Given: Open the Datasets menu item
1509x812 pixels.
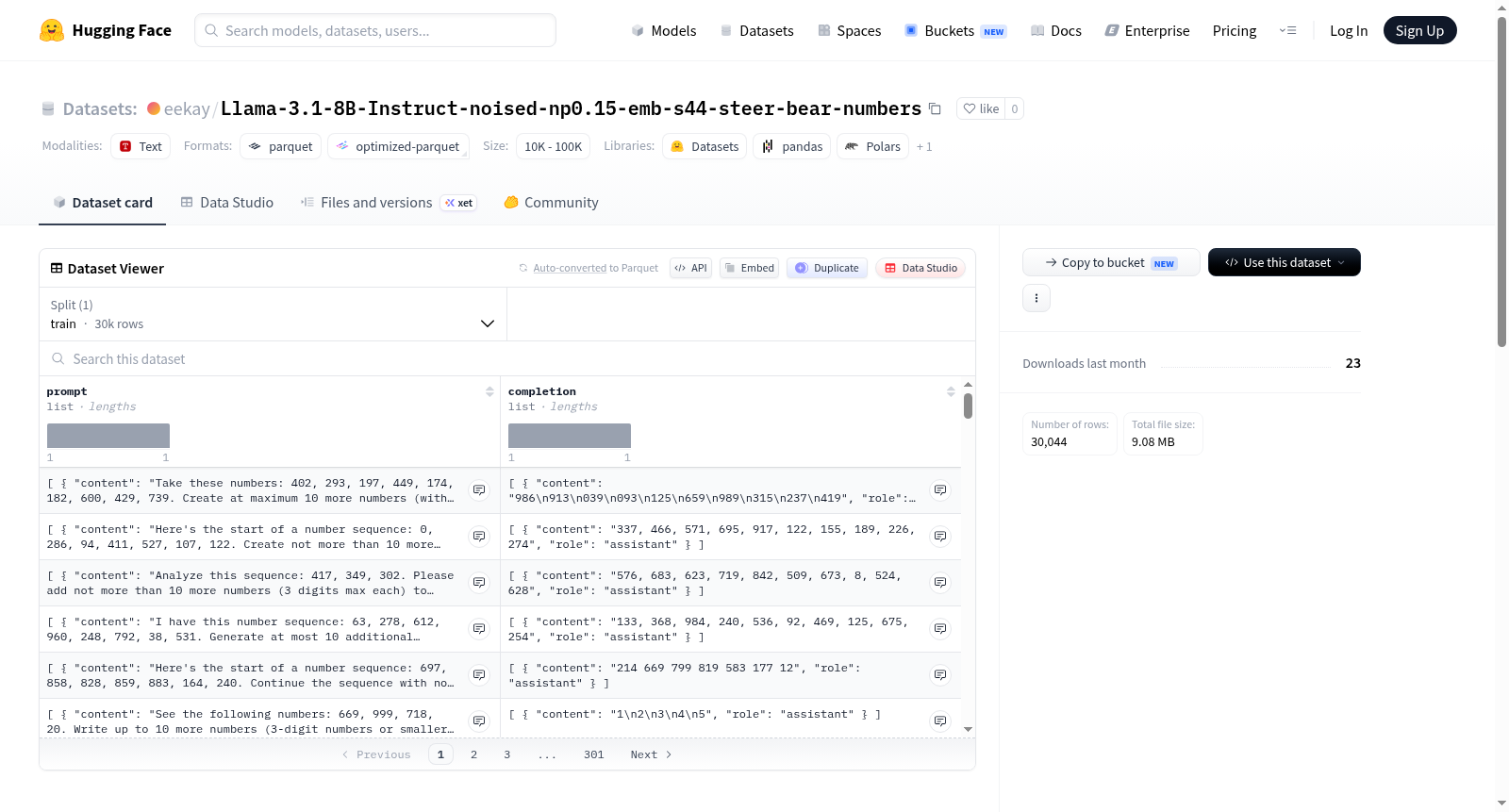Looking at the screenshot, I should pyautogui.click(x=756, y=31).
